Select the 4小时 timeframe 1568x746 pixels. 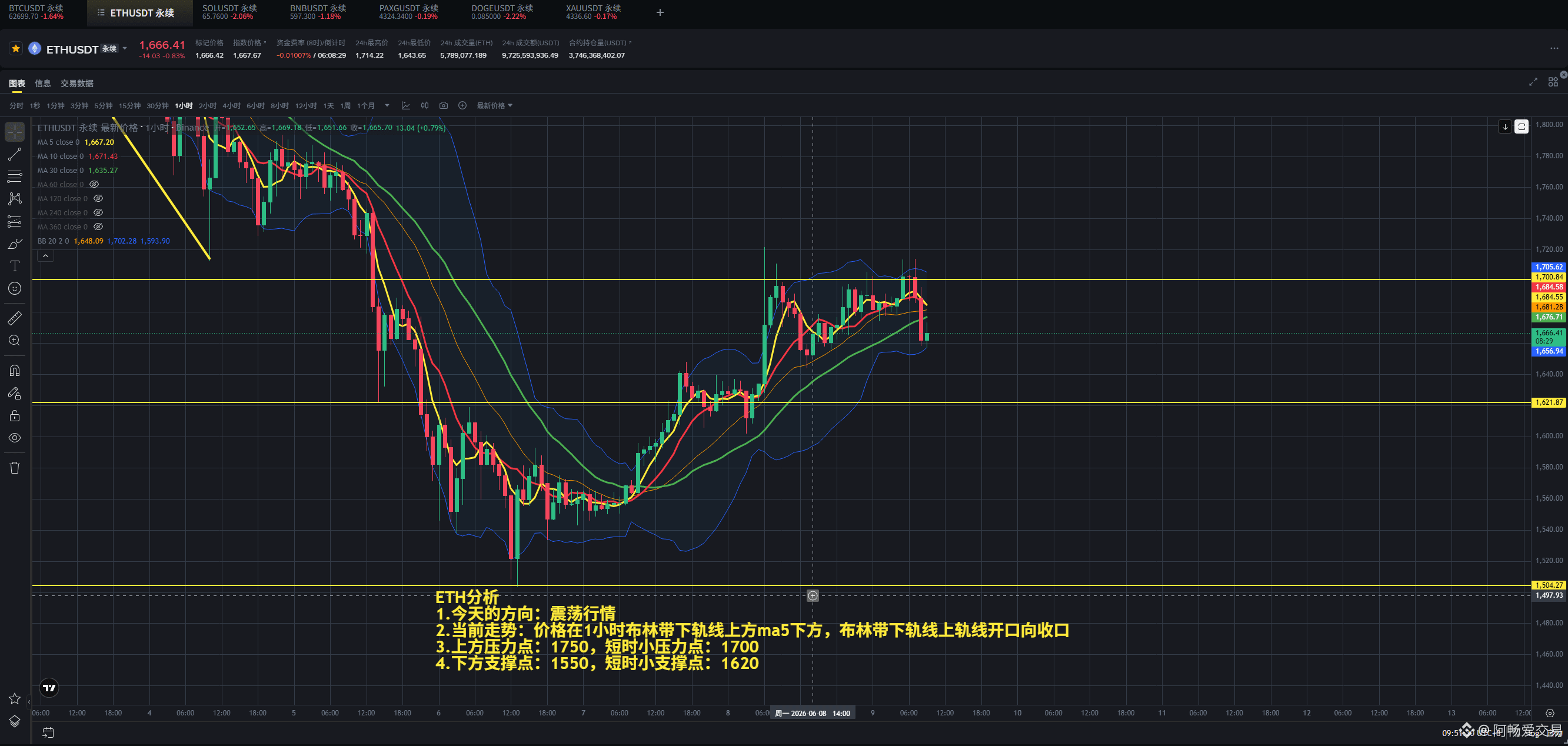[x=231, y=106]
